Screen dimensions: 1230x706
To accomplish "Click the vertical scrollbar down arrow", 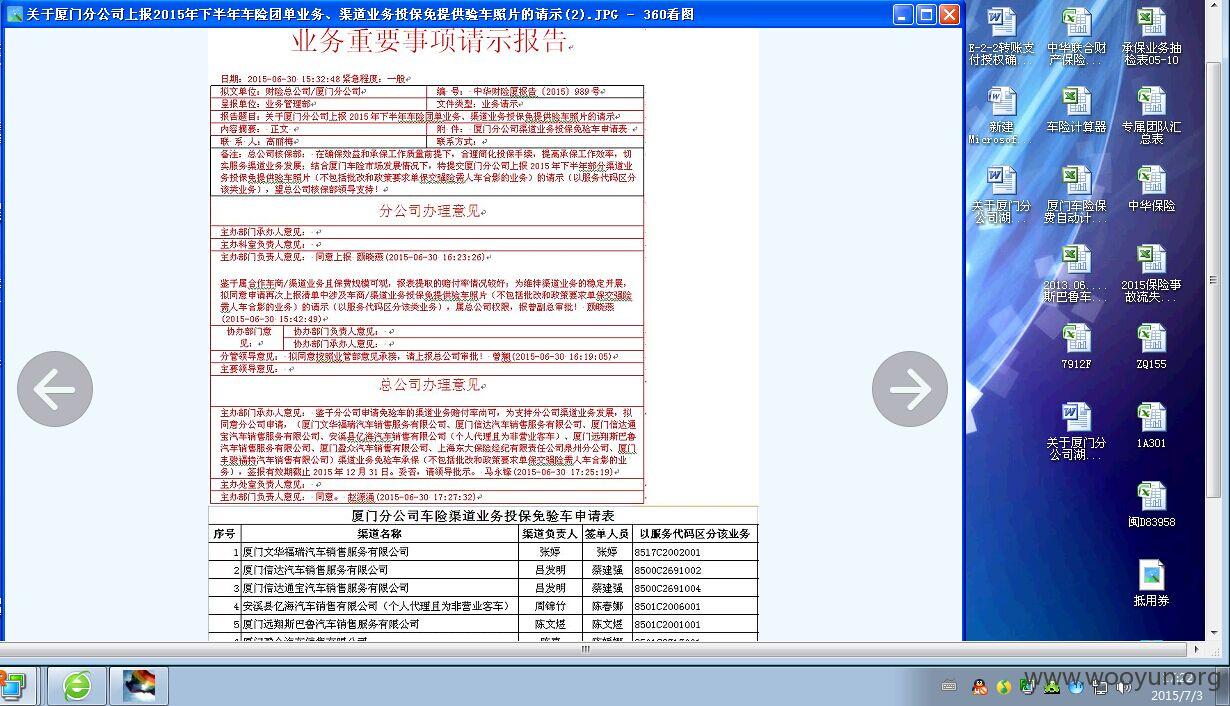I will (1213, 634).
